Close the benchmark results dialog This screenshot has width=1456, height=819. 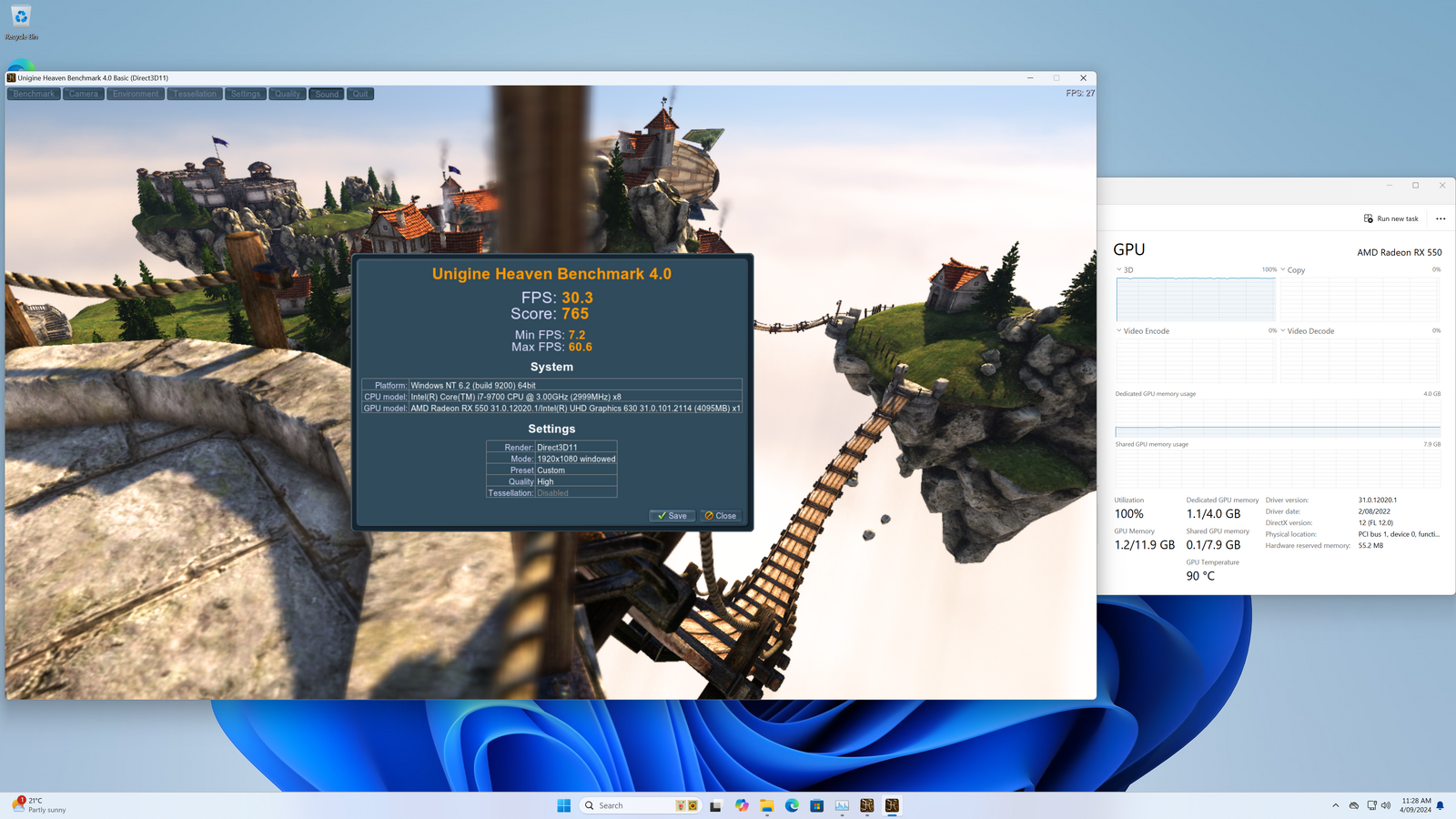[x=721, y=516]
